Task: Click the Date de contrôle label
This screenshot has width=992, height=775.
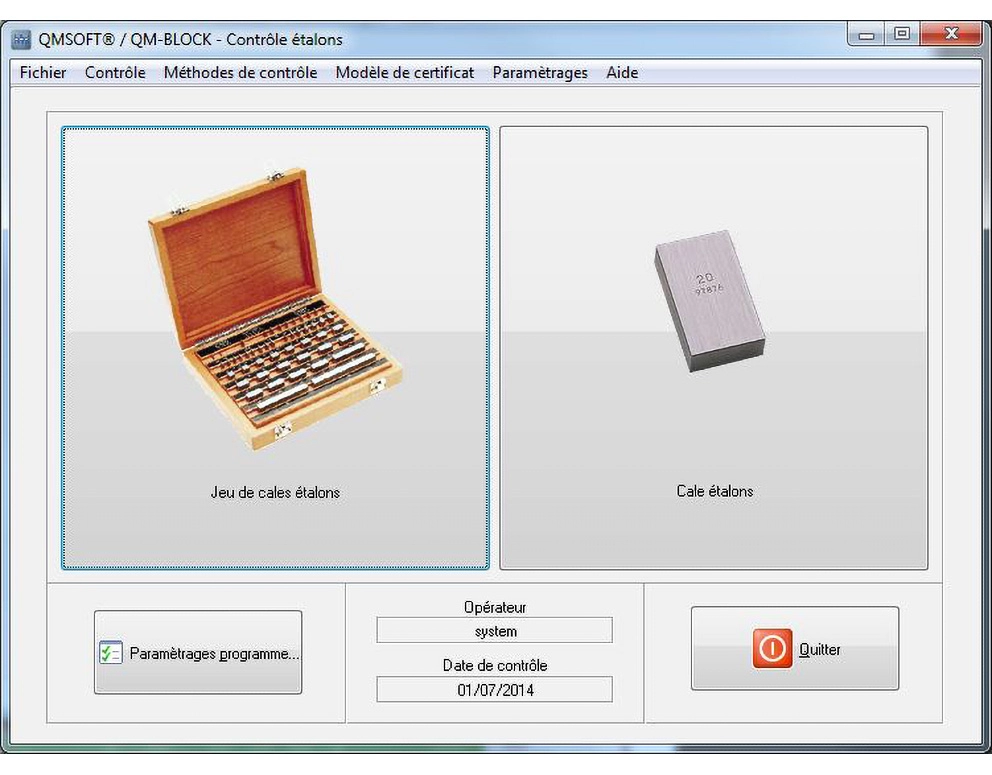Action: (495, 666)
